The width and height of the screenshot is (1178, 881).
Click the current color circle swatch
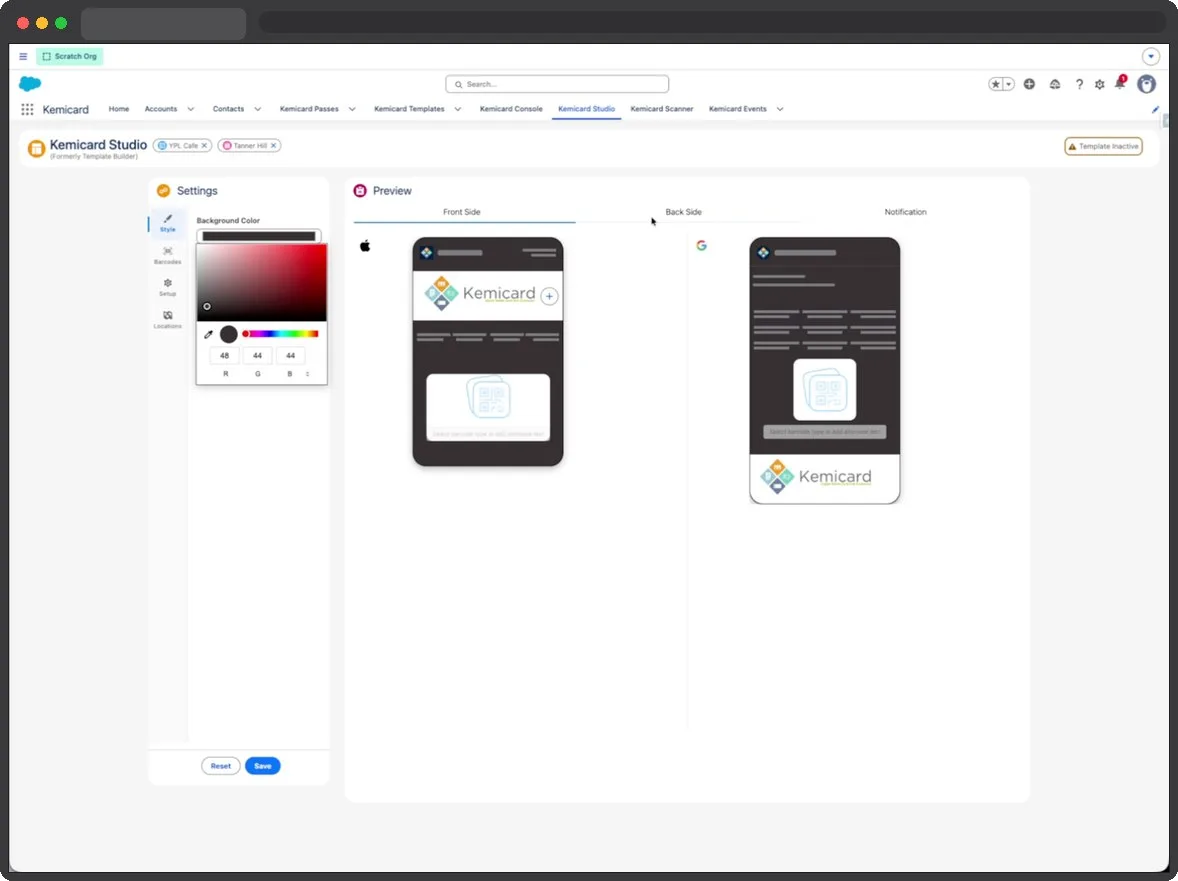(228, 334)
